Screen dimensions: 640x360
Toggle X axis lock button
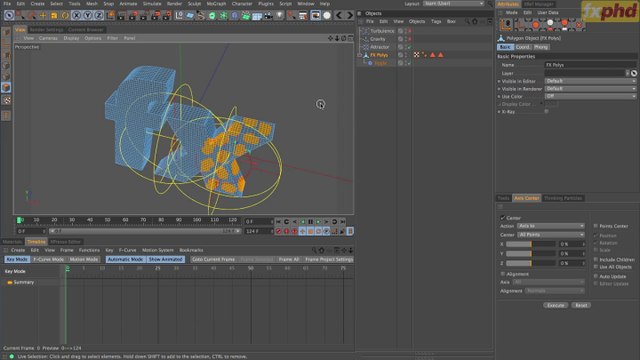(x=76, y=16)
